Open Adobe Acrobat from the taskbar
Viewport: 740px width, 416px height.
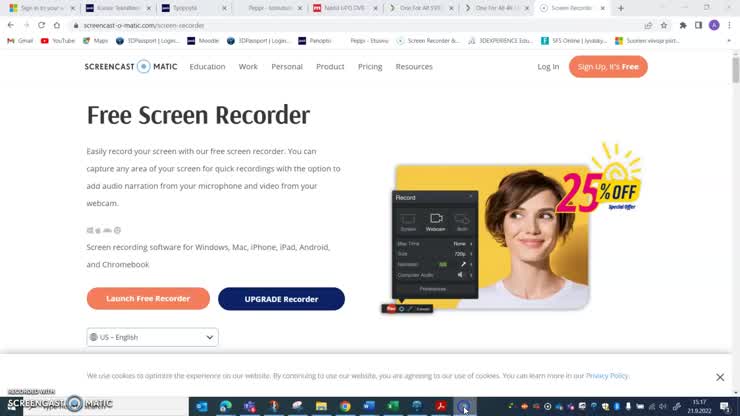440,407
